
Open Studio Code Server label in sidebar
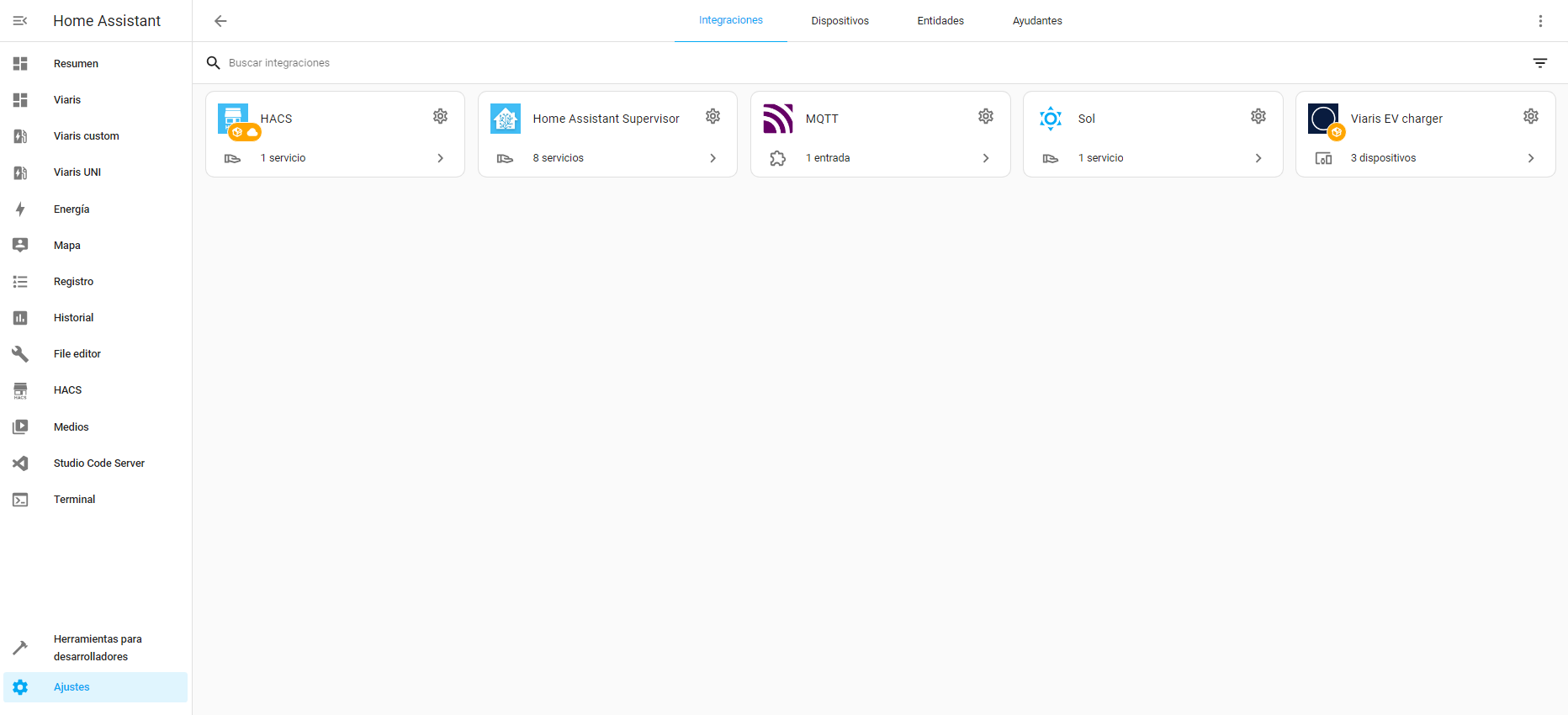coord(99,463)
